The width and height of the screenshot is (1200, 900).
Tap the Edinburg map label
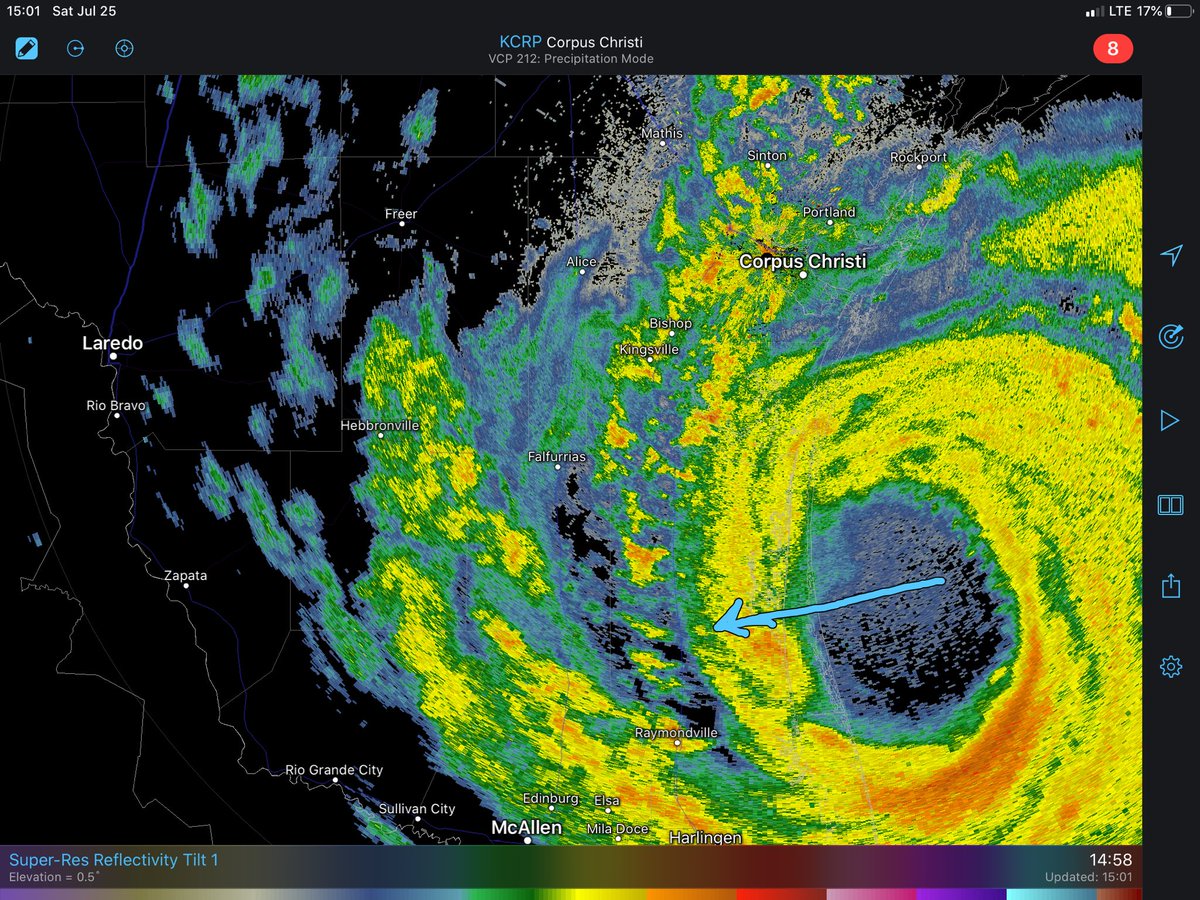coord(551,799)
